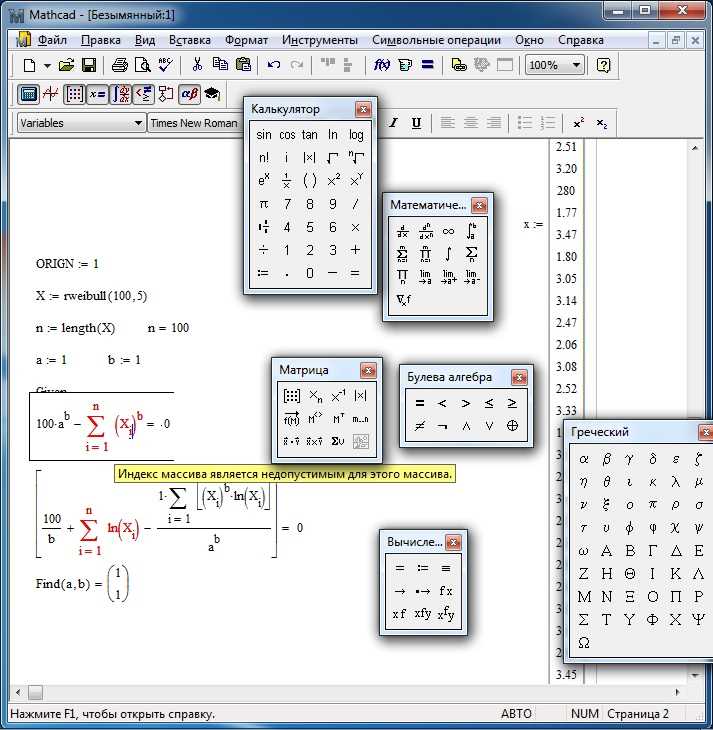Click the sin button in Calculator
The height and width of the screenshot is (730, 713).
click(264, 135)
